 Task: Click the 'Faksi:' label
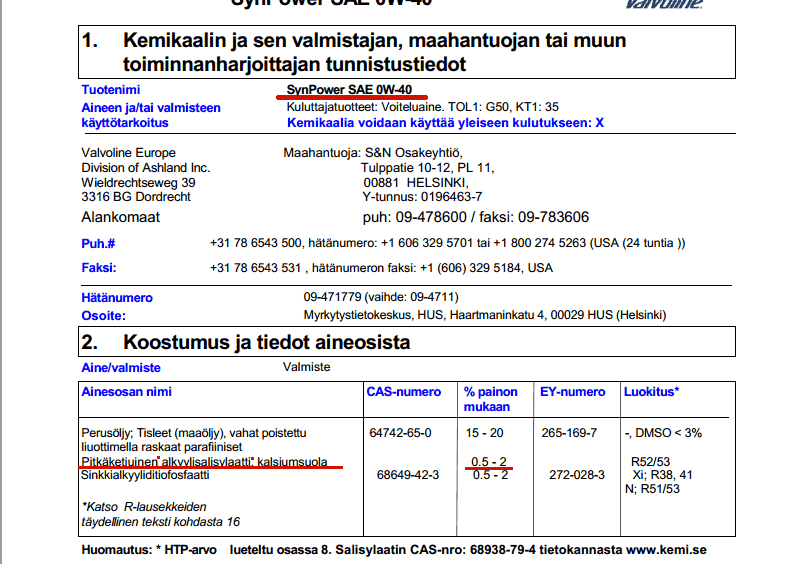click(99, 268)
